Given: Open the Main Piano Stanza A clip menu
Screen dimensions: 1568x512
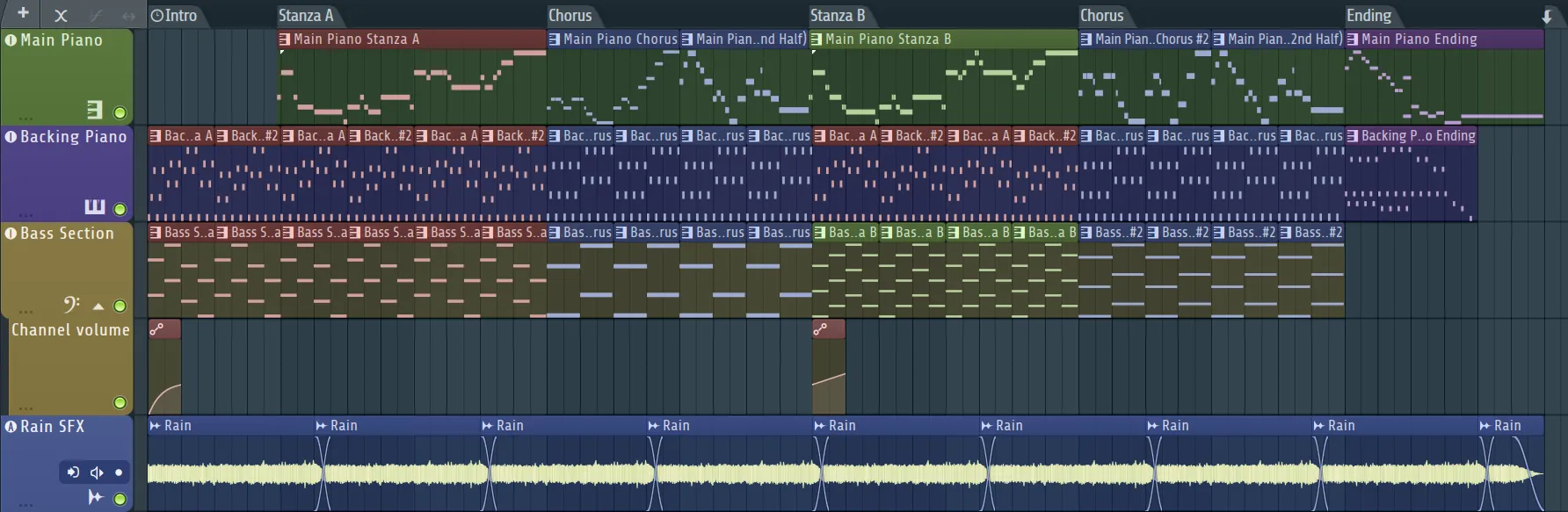Looking at the screenshot, I should click(x=285, y=40).
